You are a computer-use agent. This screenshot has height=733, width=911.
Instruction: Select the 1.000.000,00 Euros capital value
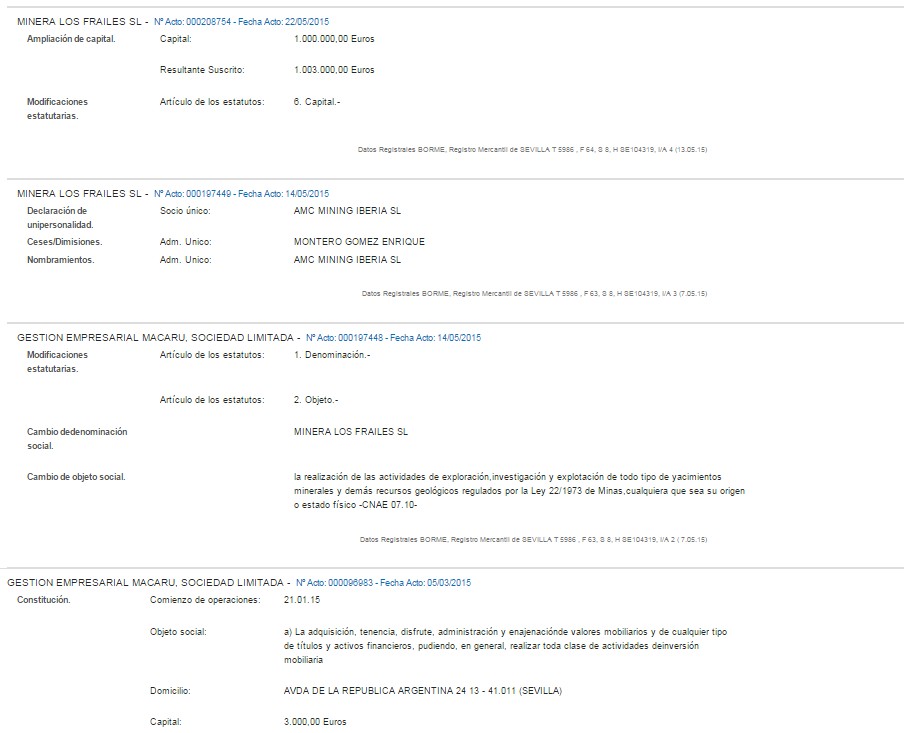coord(335,39)
